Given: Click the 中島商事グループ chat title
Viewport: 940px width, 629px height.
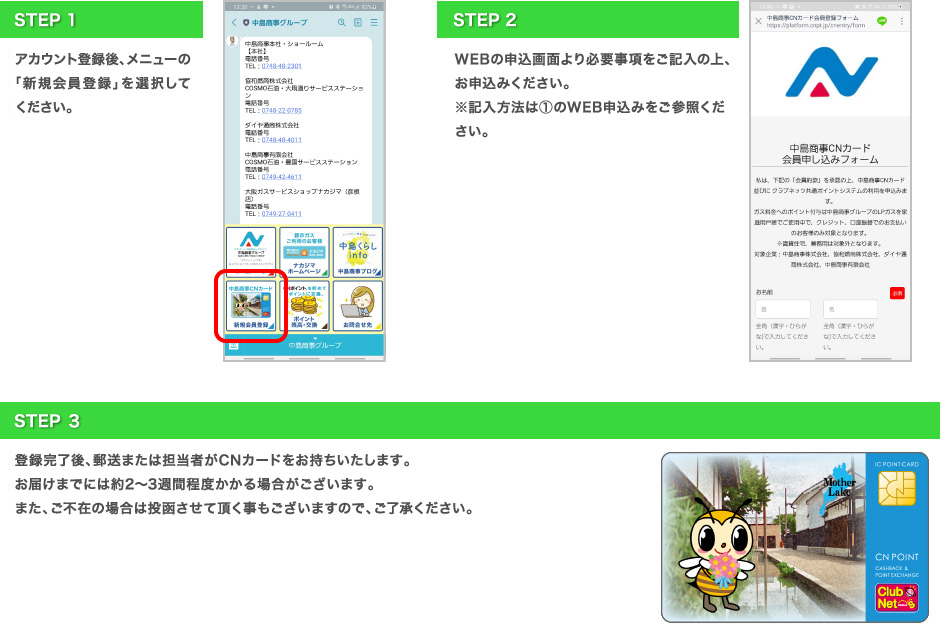Looking at the screenshot, I should click(x=279, y=23).
